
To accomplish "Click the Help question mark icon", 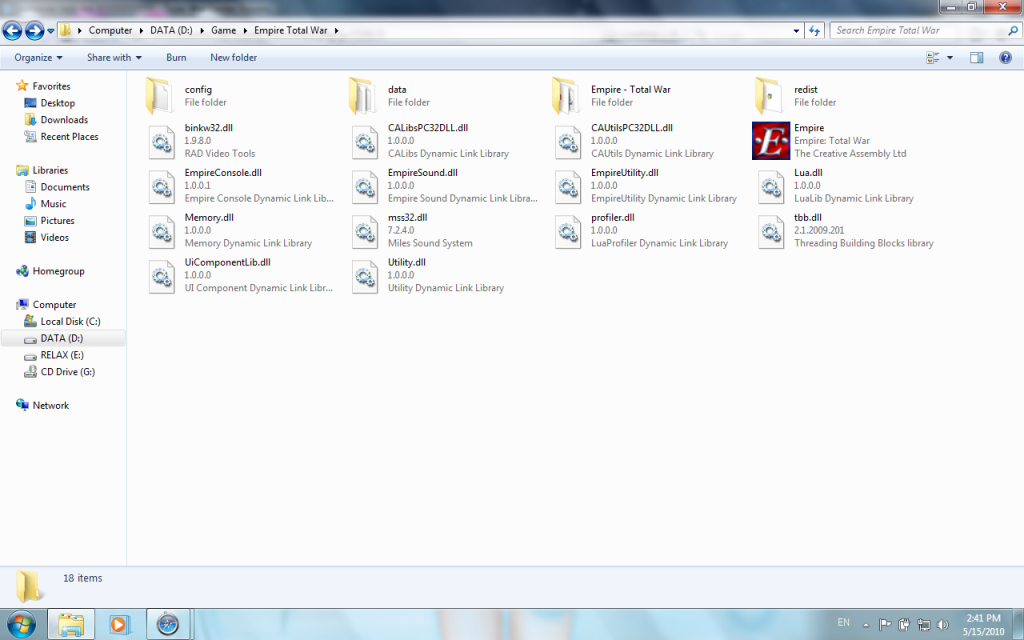I will coord(1005,58).
